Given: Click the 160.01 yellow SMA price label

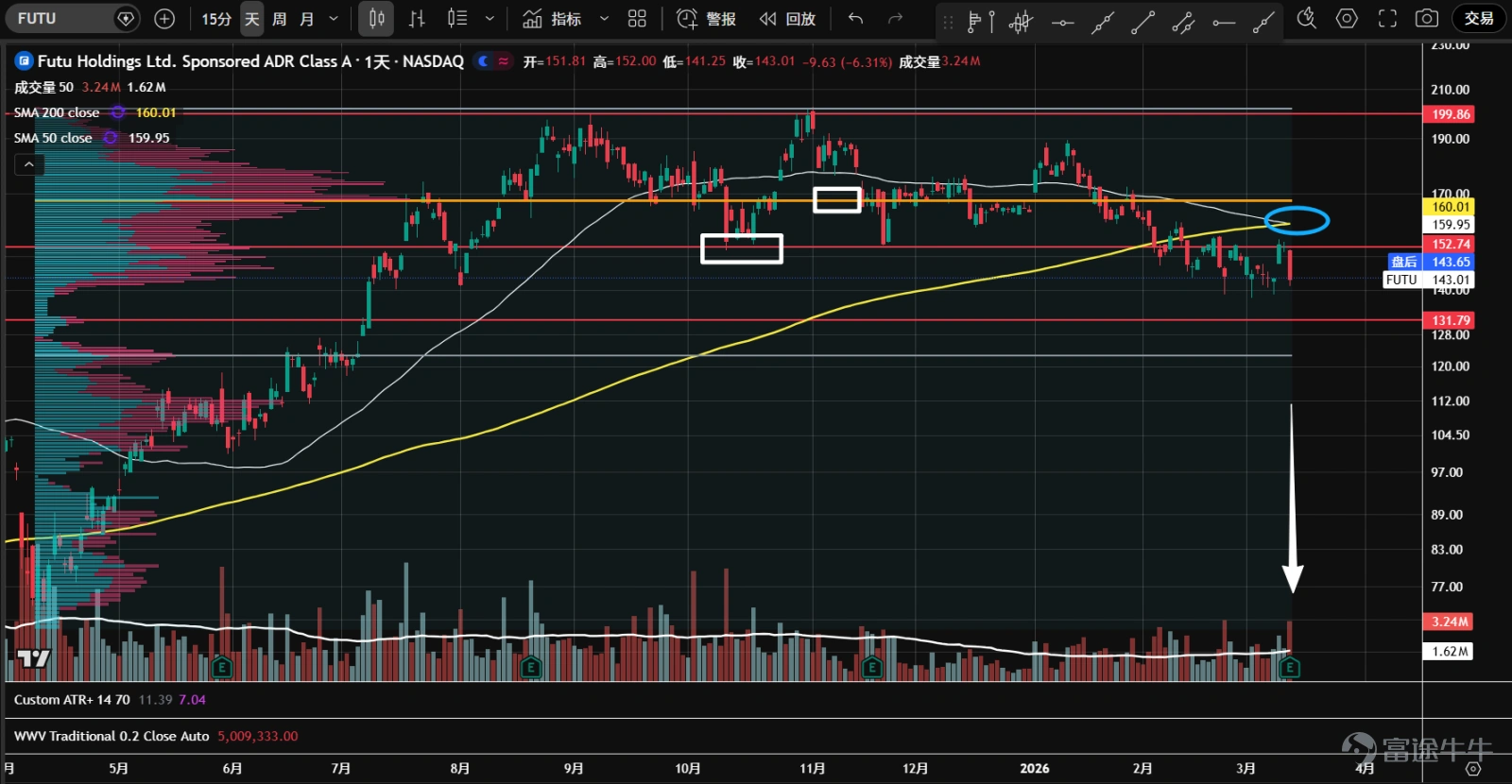Looking at the screenshot, I should pyautogui.click(x=1450, y=207).
